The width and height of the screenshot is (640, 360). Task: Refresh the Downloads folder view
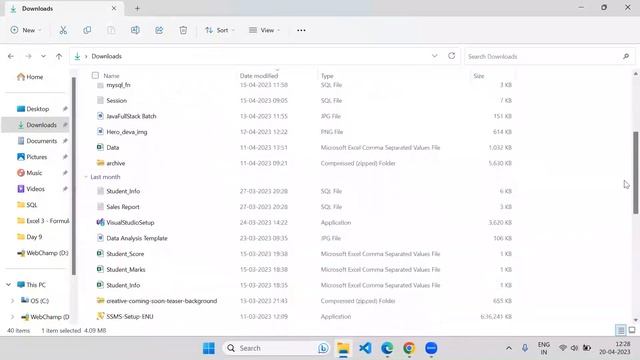(x=451, y=56)
